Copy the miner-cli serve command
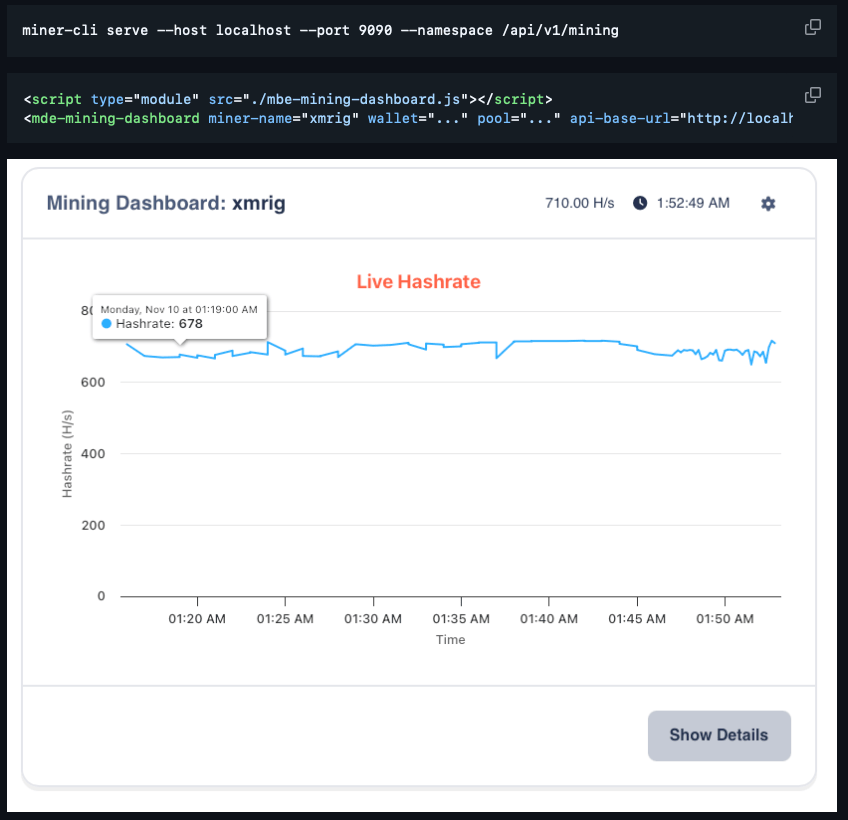The width and height of the screenshot is (848, 820). (813, 27)
